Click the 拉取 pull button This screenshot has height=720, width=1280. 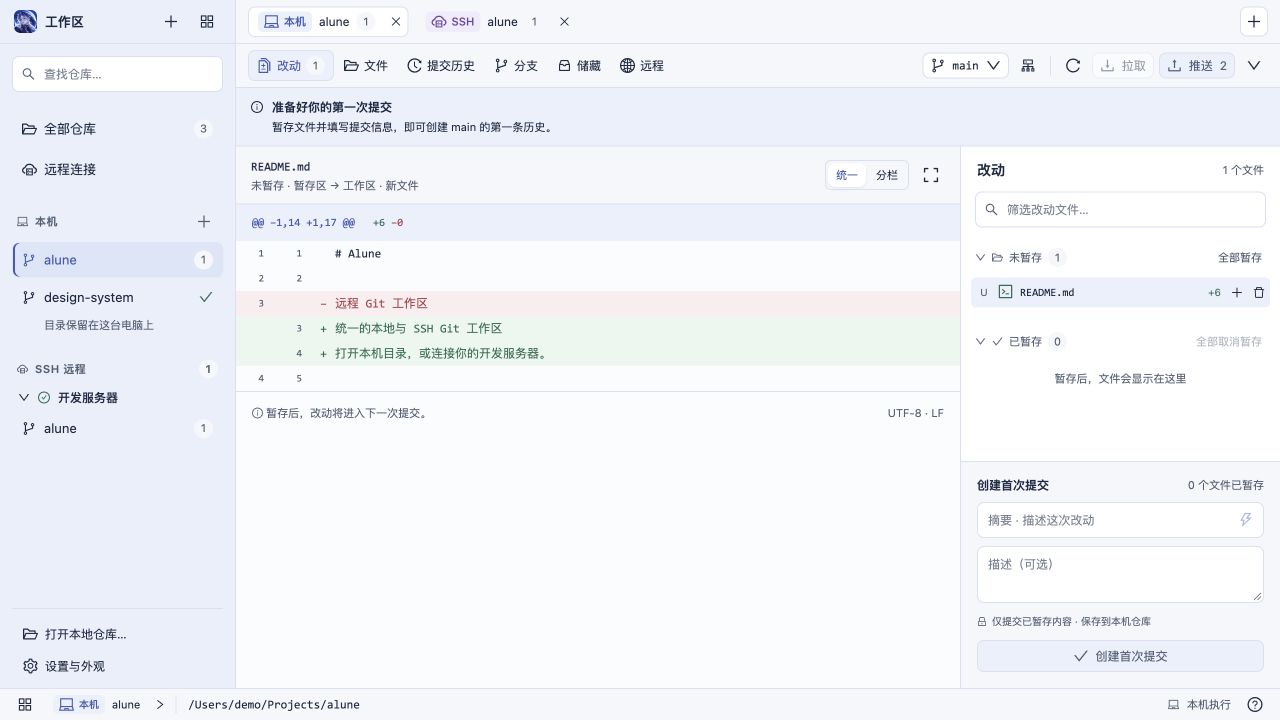(x=1123, y=66)
